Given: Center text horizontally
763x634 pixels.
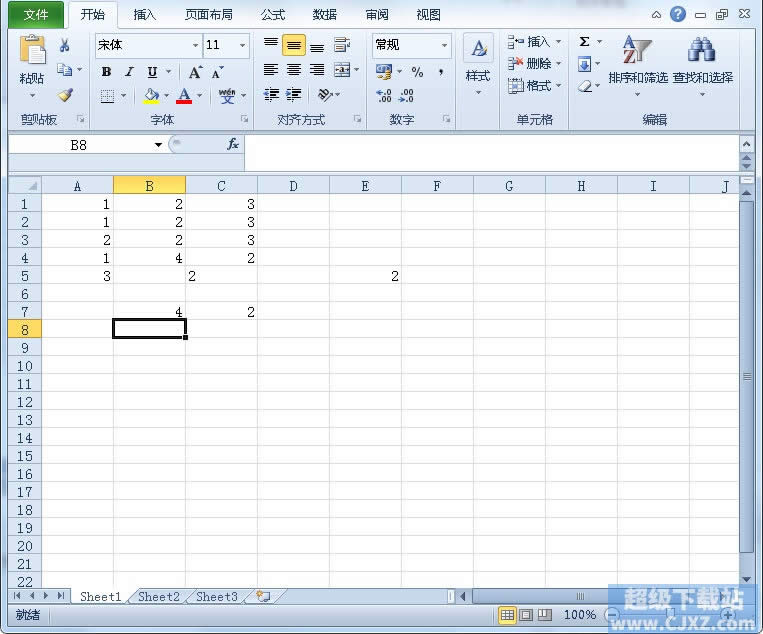Looking at the screenshot, I should 294,70.
